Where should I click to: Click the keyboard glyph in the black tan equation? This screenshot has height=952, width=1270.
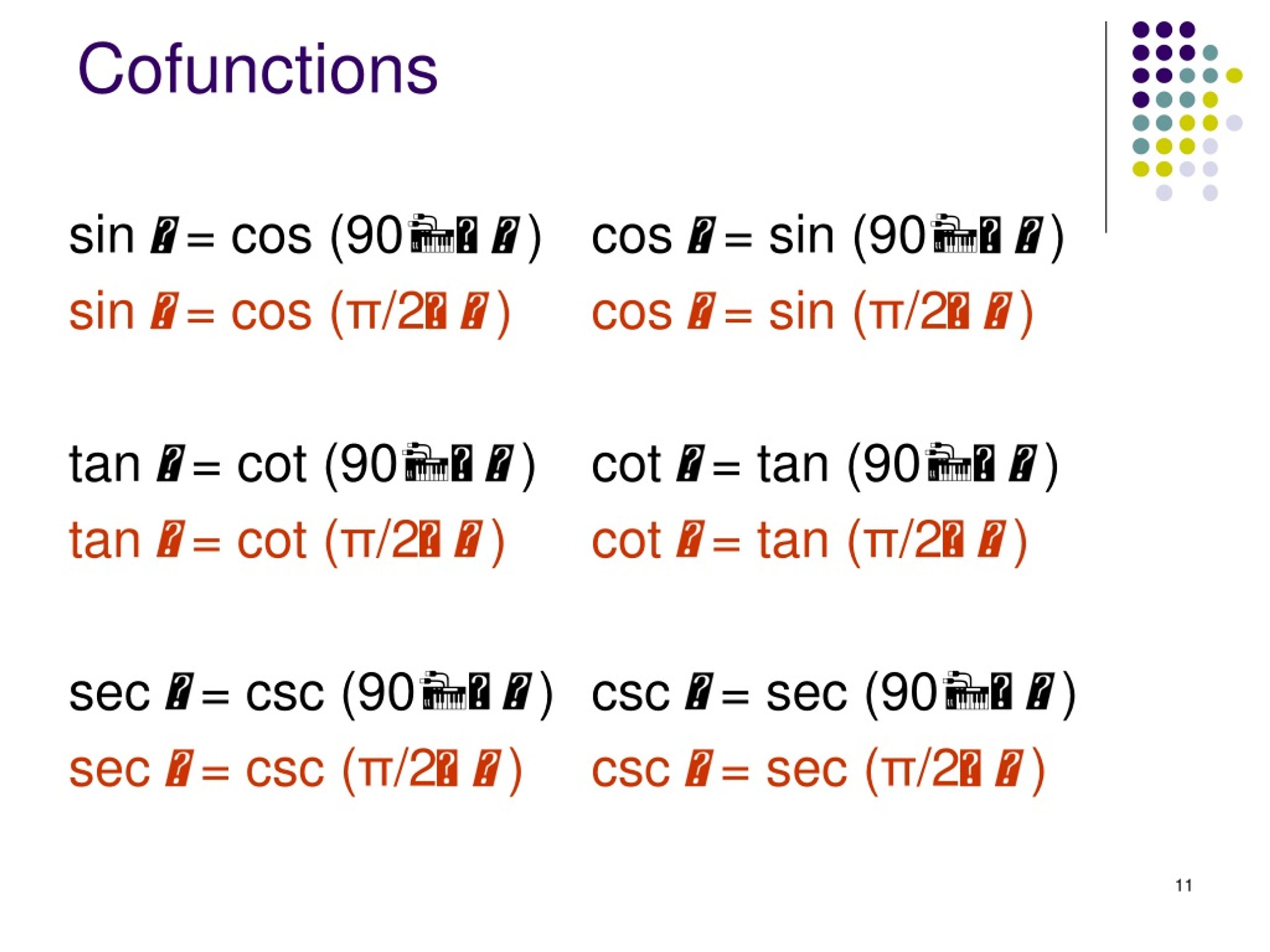[x=426, y=462]
